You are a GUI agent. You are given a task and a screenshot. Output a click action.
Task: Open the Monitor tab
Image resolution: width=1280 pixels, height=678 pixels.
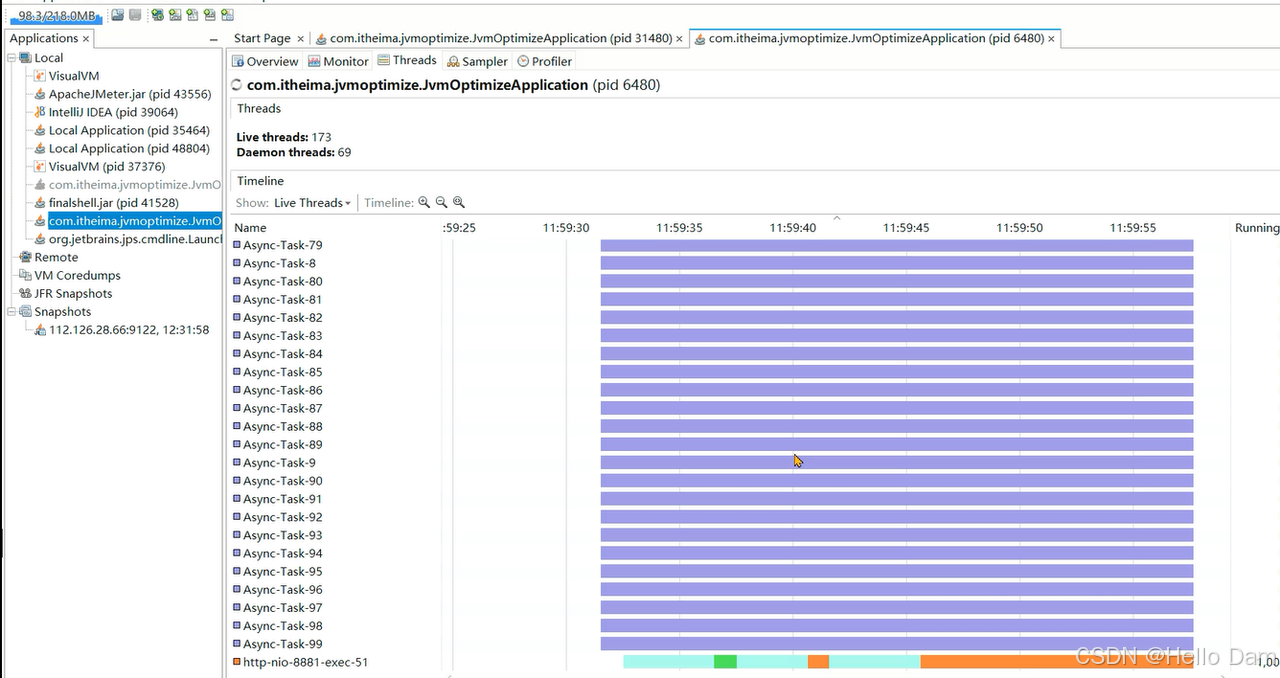point(339,61)
